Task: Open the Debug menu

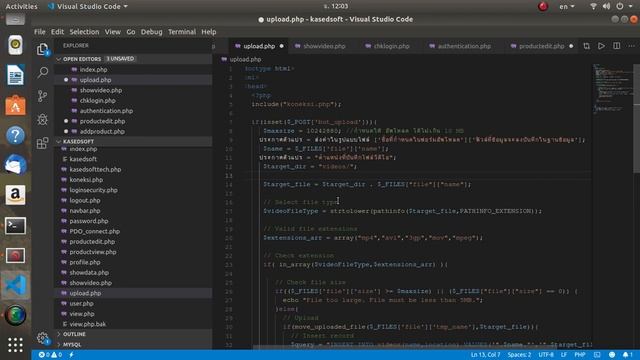Action: [x=151, y=32]
